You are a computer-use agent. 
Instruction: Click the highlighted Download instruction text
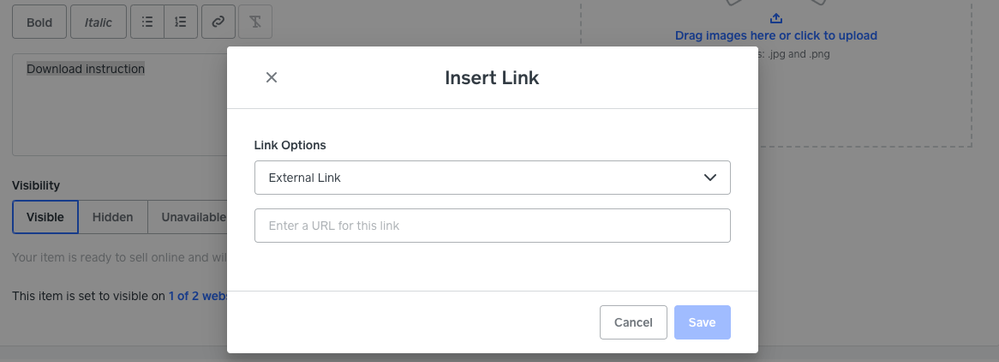[85, 69]
